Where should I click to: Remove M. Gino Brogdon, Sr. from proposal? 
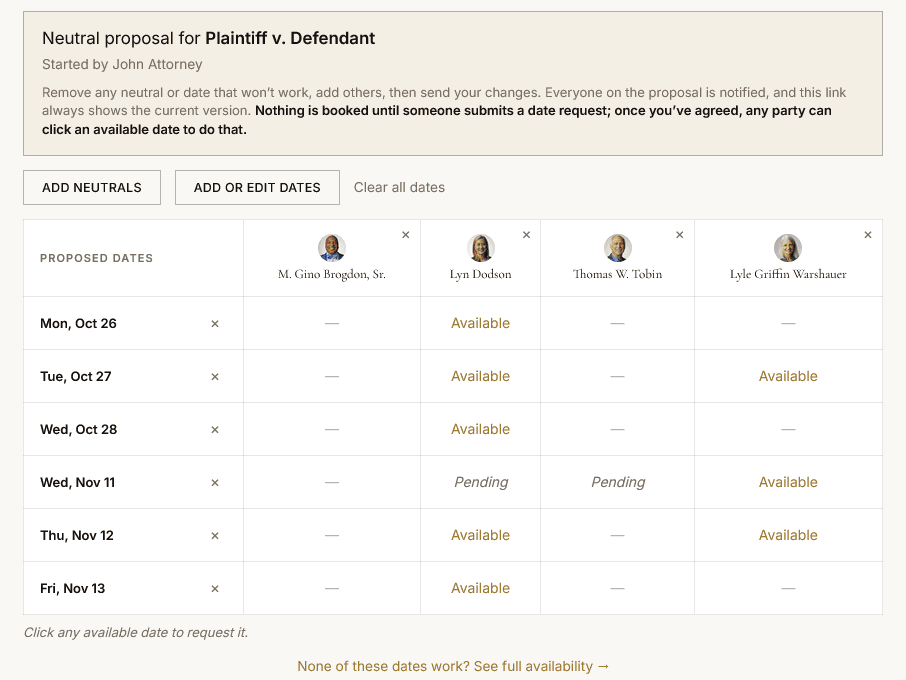pyautogui.click(x=406, y=235)
